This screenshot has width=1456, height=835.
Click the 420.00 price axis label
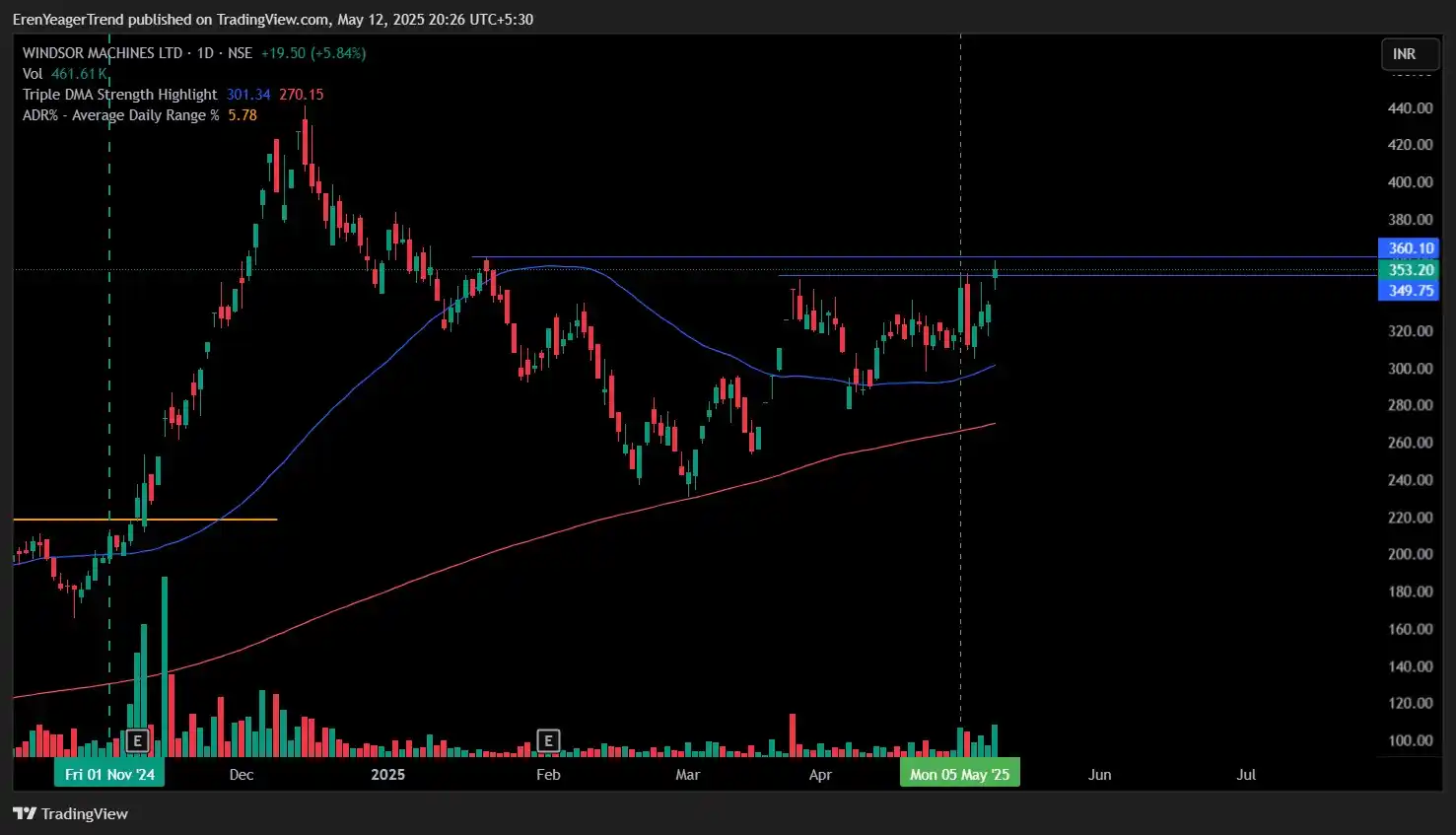point(1410,145)
